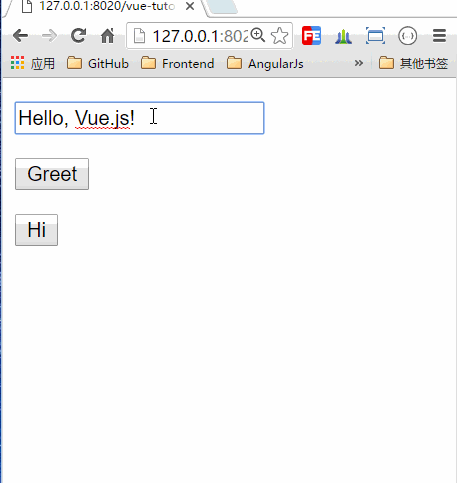The height and width of the screenshot is (483, 457).
Task: Expand hidden bookmarks with double chevron
Action: (359, 63)
